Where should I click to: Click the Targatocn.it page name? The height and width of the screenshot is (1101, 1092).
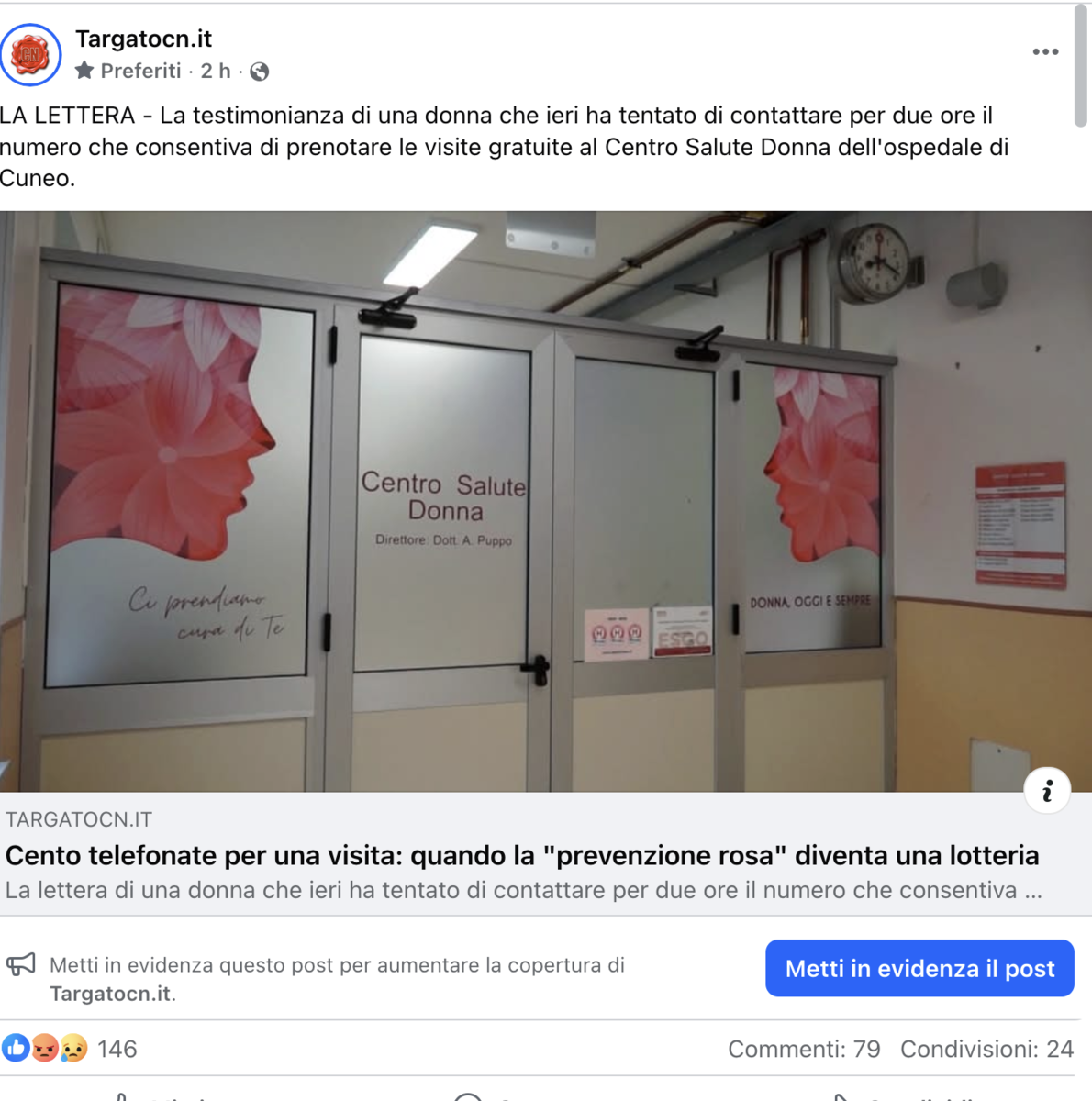[x=143, y=39]
